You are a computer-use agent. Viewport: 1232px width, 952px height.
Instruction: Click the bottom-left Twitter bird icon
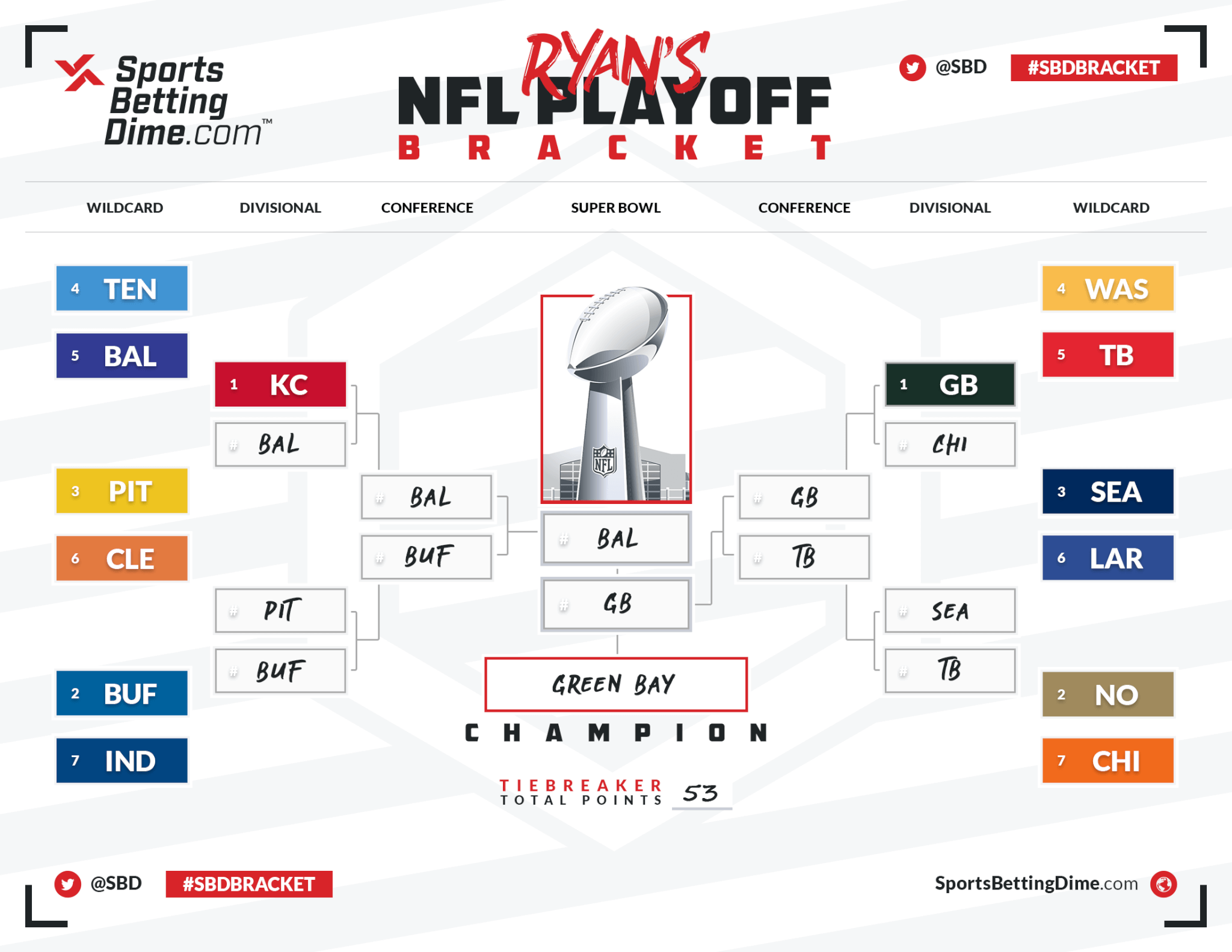67,884
